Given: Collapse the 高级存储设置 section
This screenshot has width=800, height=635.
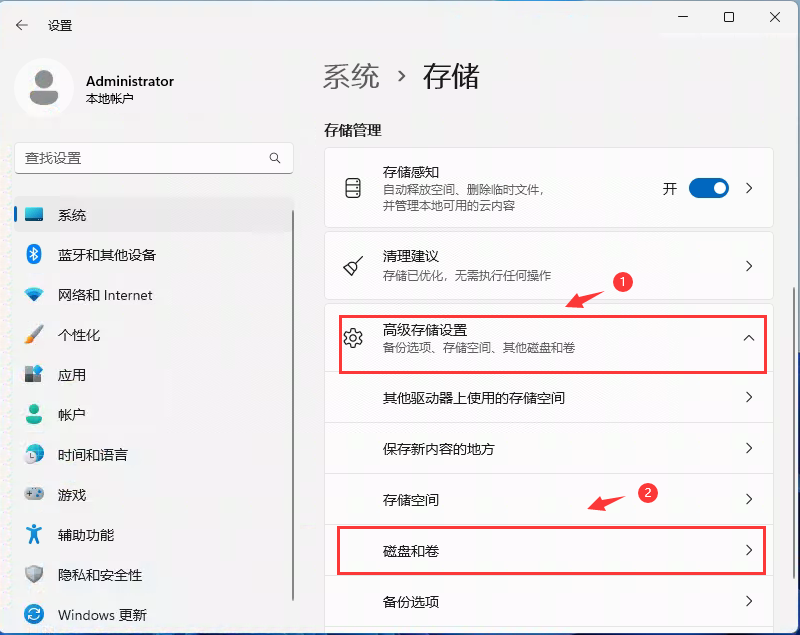Looking at the screenshot, I should (748, 339).
